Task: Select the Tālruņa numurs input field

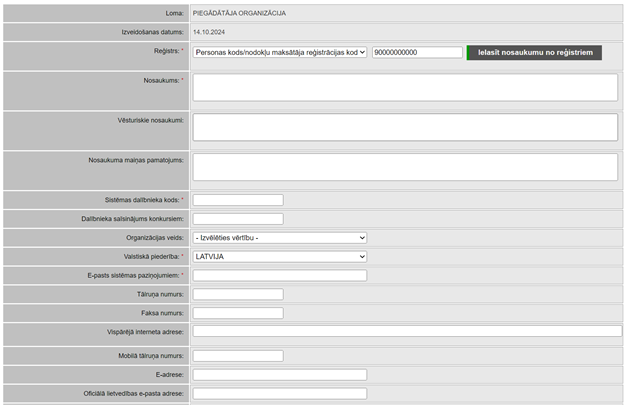Action: tap(238, 294)
